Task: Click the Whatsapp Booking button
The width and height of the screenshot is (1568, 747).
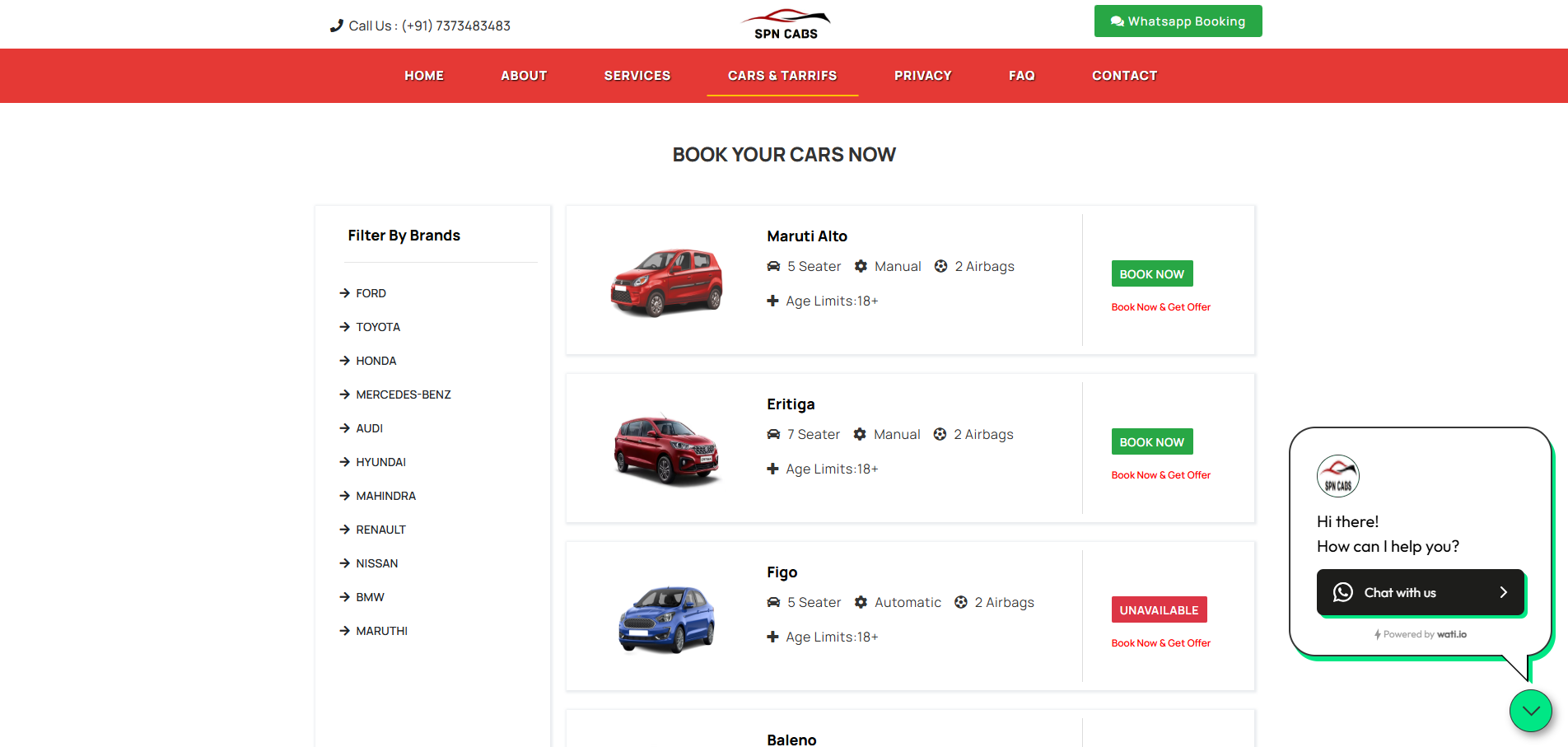Action: click(1178, 21)
